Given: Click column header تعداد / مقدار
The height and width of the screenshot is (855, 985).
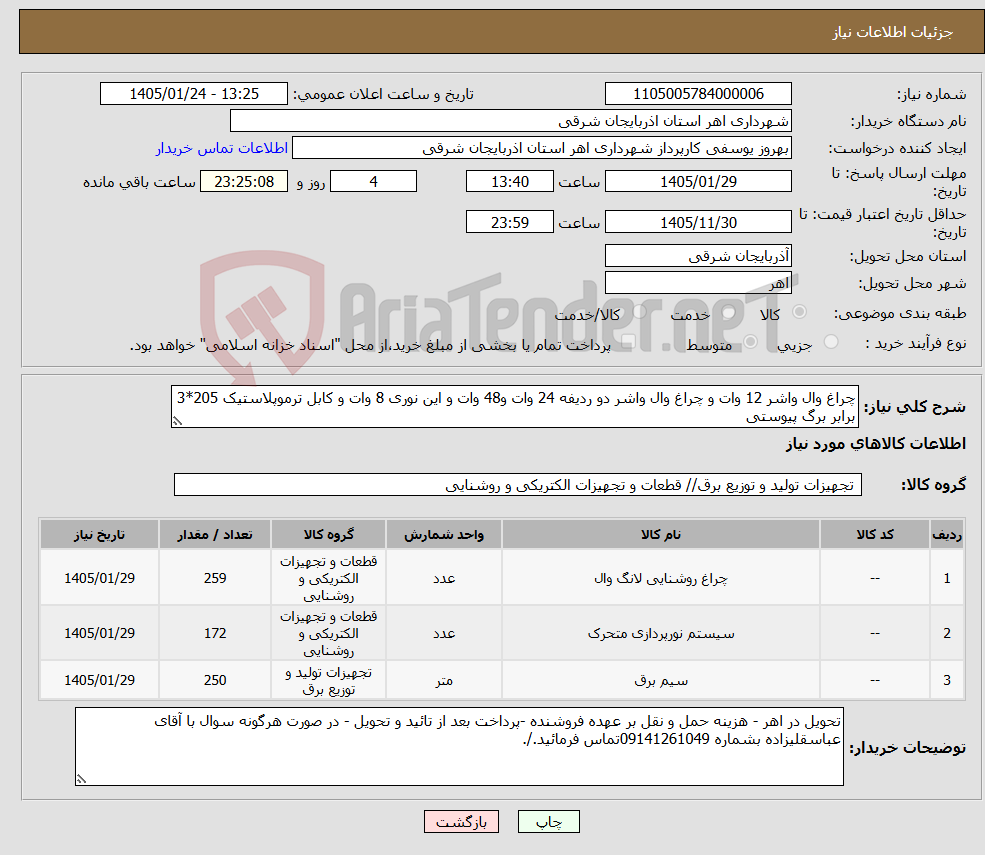Looking at the screenshot, I should point(215,535).
